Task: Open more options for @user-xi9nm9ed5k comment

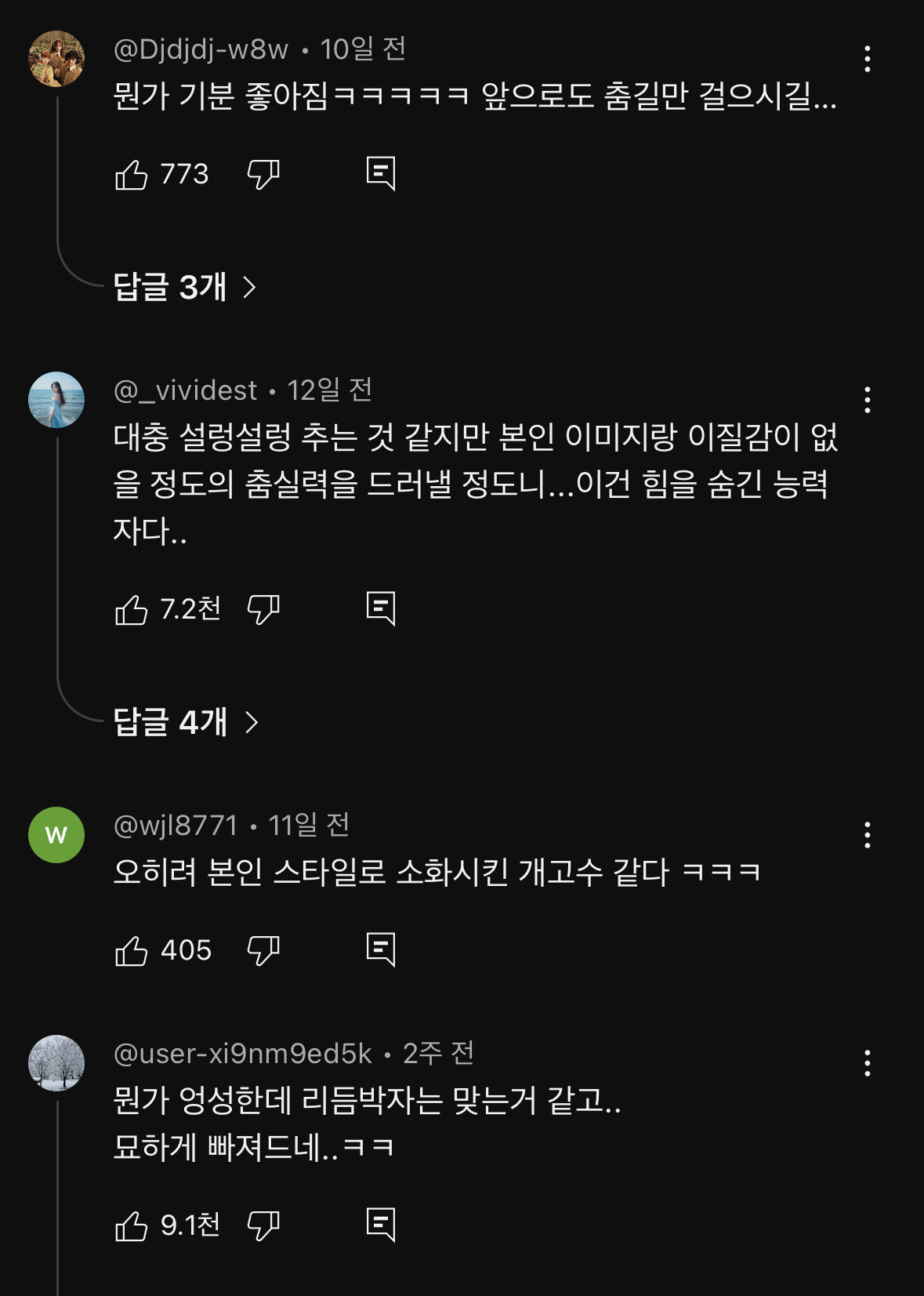Action: (x=867, y=1063)
